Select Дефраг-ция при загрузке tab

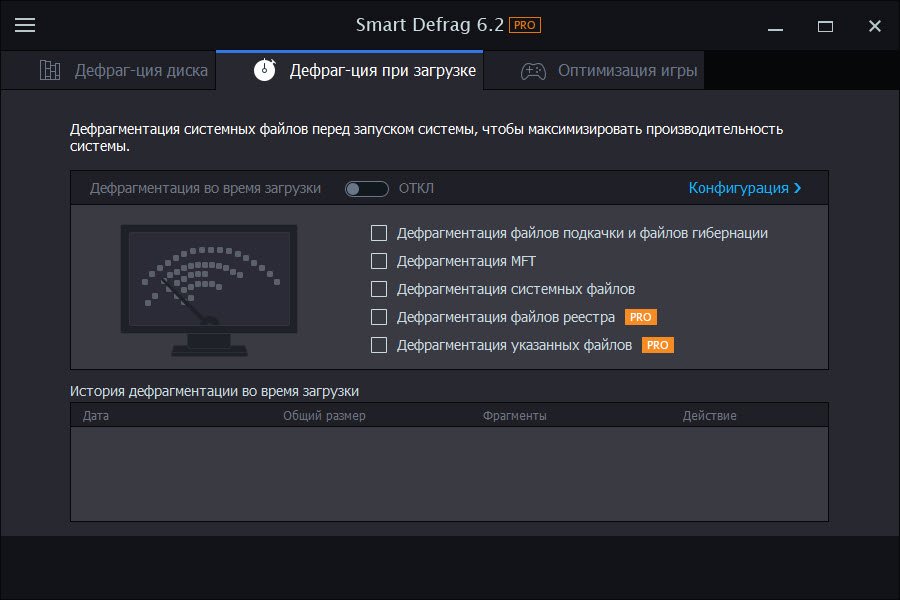coord(350,70)
